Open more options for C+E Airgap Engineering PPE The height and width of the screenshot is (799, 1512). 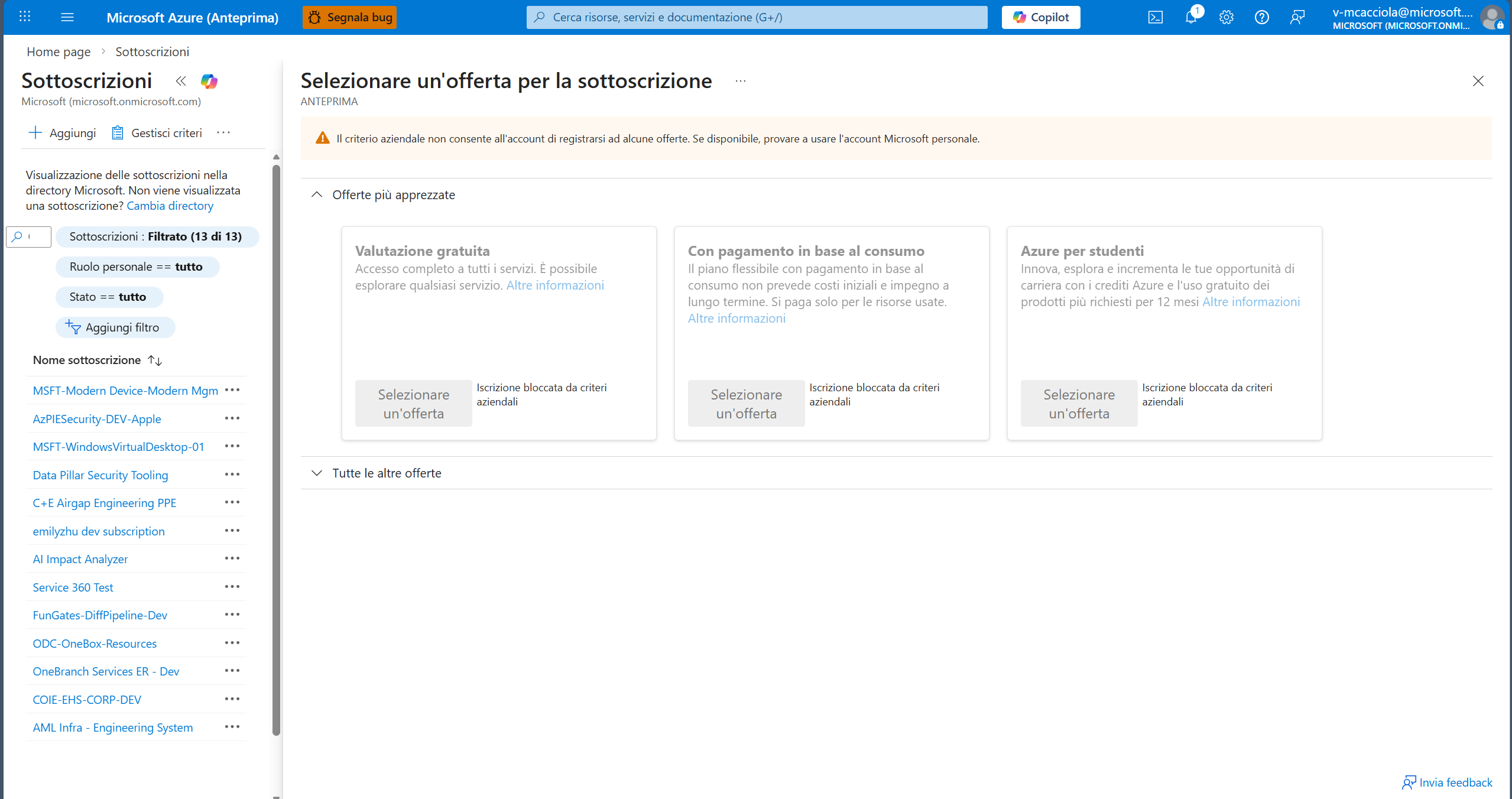click(x=232, y=502)
